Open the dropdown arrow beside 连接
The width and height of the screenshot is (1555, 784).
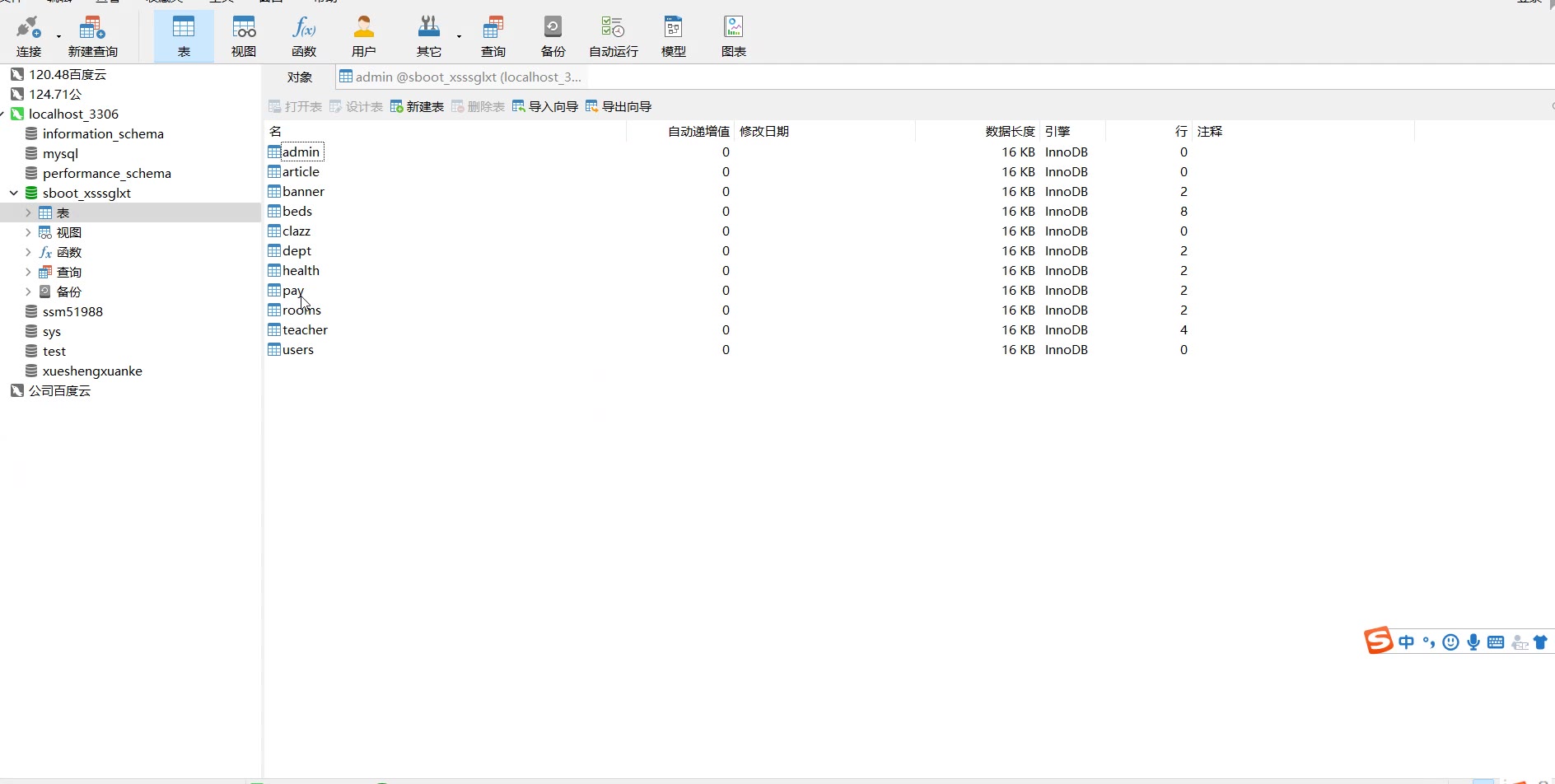58,36
